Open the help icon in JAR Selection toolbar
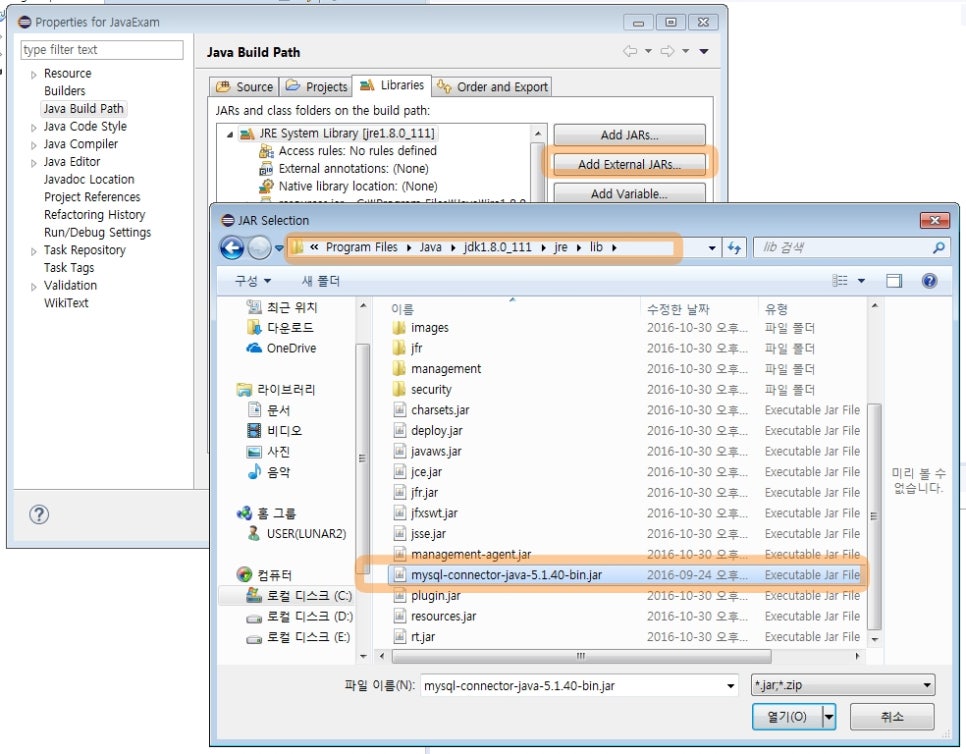Image resolution: width=966 pixels, height=754 pixels. click(929, 281)
